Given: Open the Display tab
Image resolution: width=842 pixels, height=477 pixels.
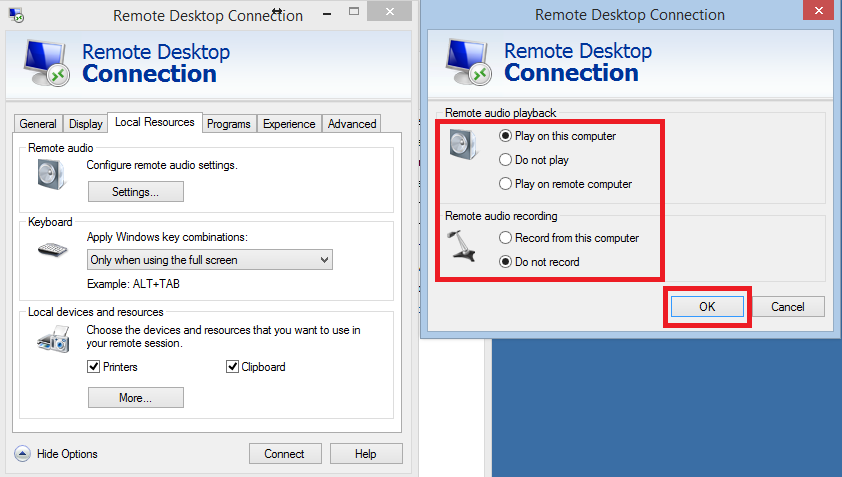Looking at the screenshot, I should pos(85,124).
